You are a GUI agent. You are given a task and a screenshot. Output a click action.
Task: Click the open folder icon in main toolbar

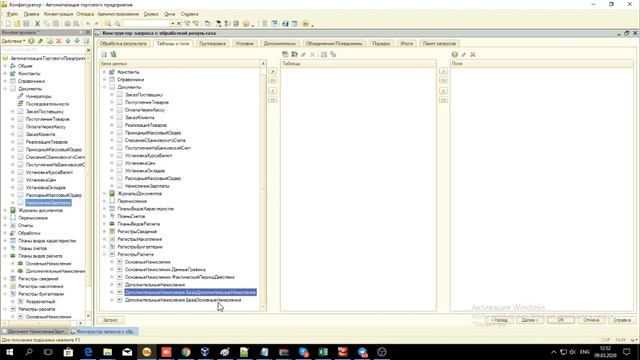click(x=17, y=24)
